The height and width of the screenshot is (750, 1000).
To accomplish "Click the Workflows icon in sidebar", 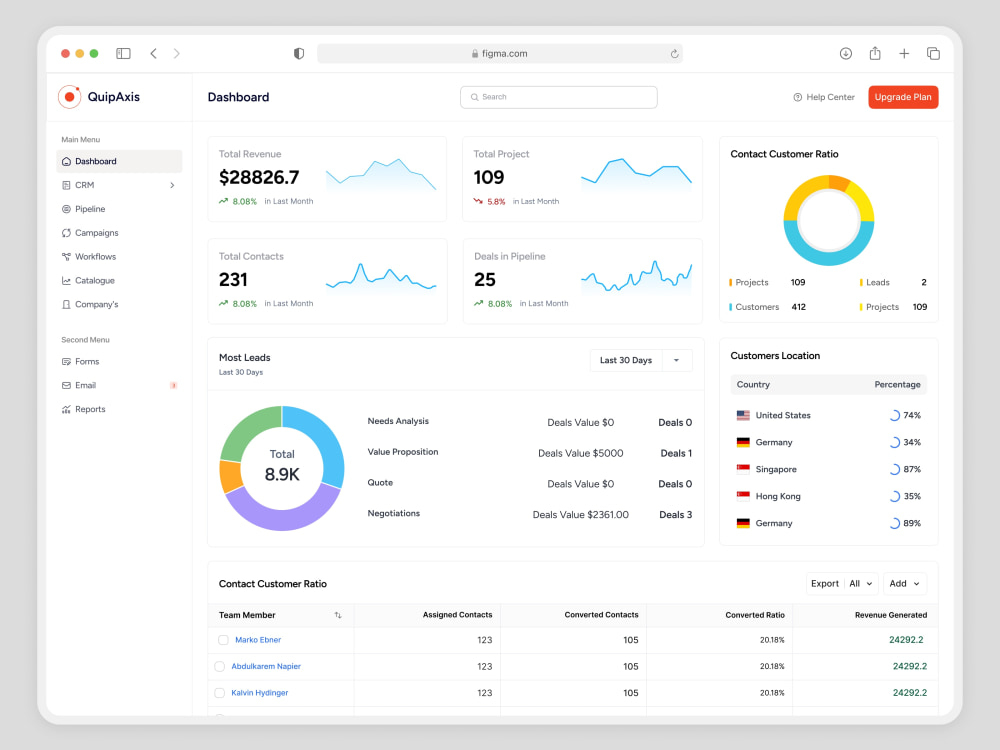I will pyautogui.click(x=66, y=256).
